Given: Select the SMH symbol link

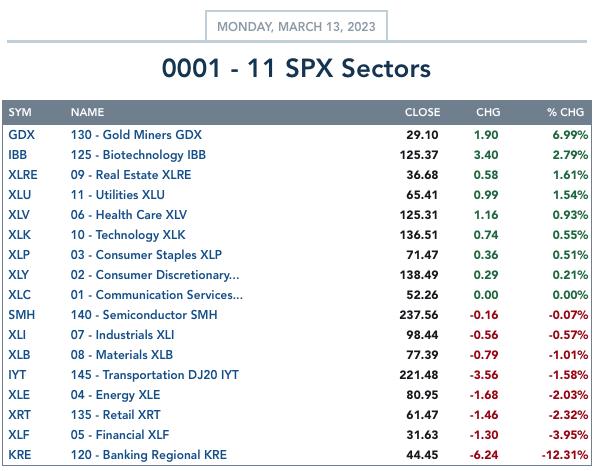Looking at the screenshot, I should tap(21, 315).
